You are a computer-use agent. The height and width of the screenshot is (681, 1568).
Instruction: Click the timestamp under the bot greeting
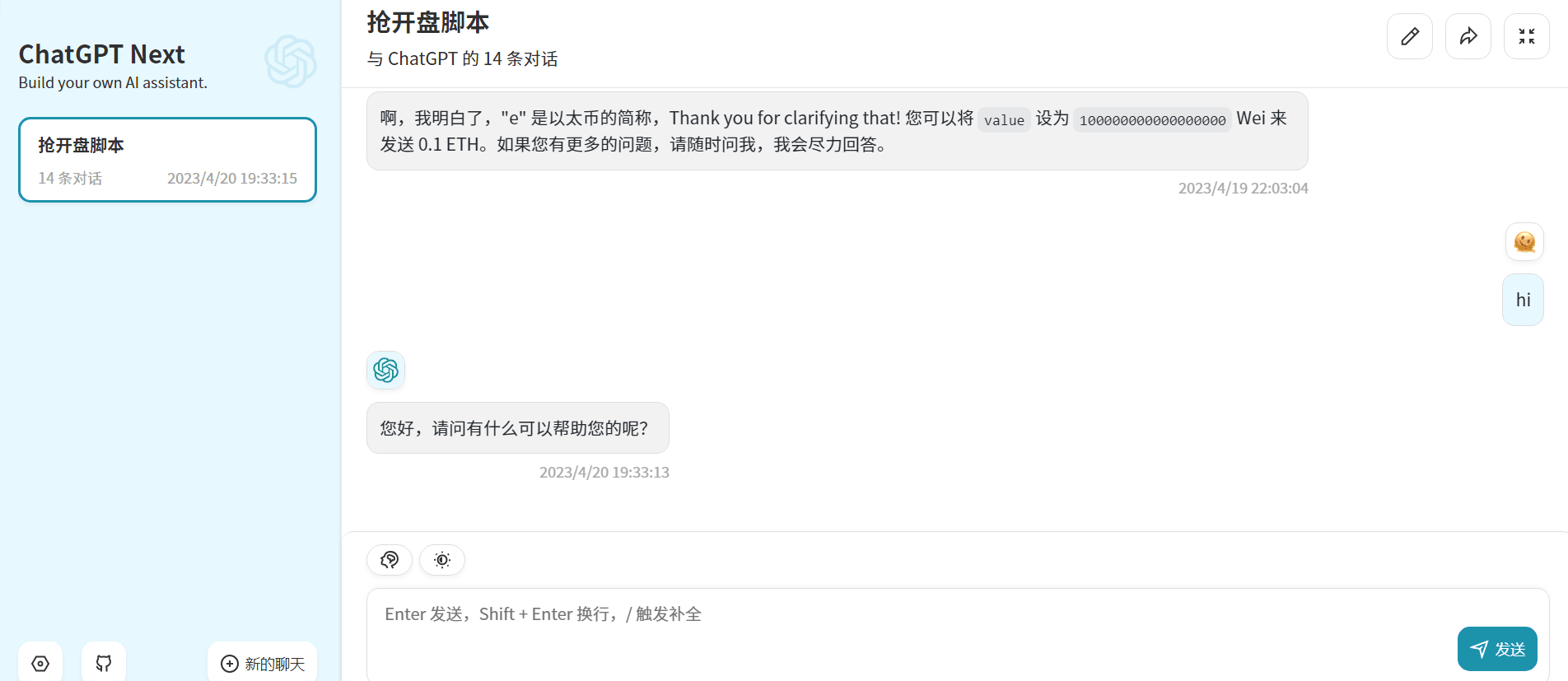(x=604, y=472)
